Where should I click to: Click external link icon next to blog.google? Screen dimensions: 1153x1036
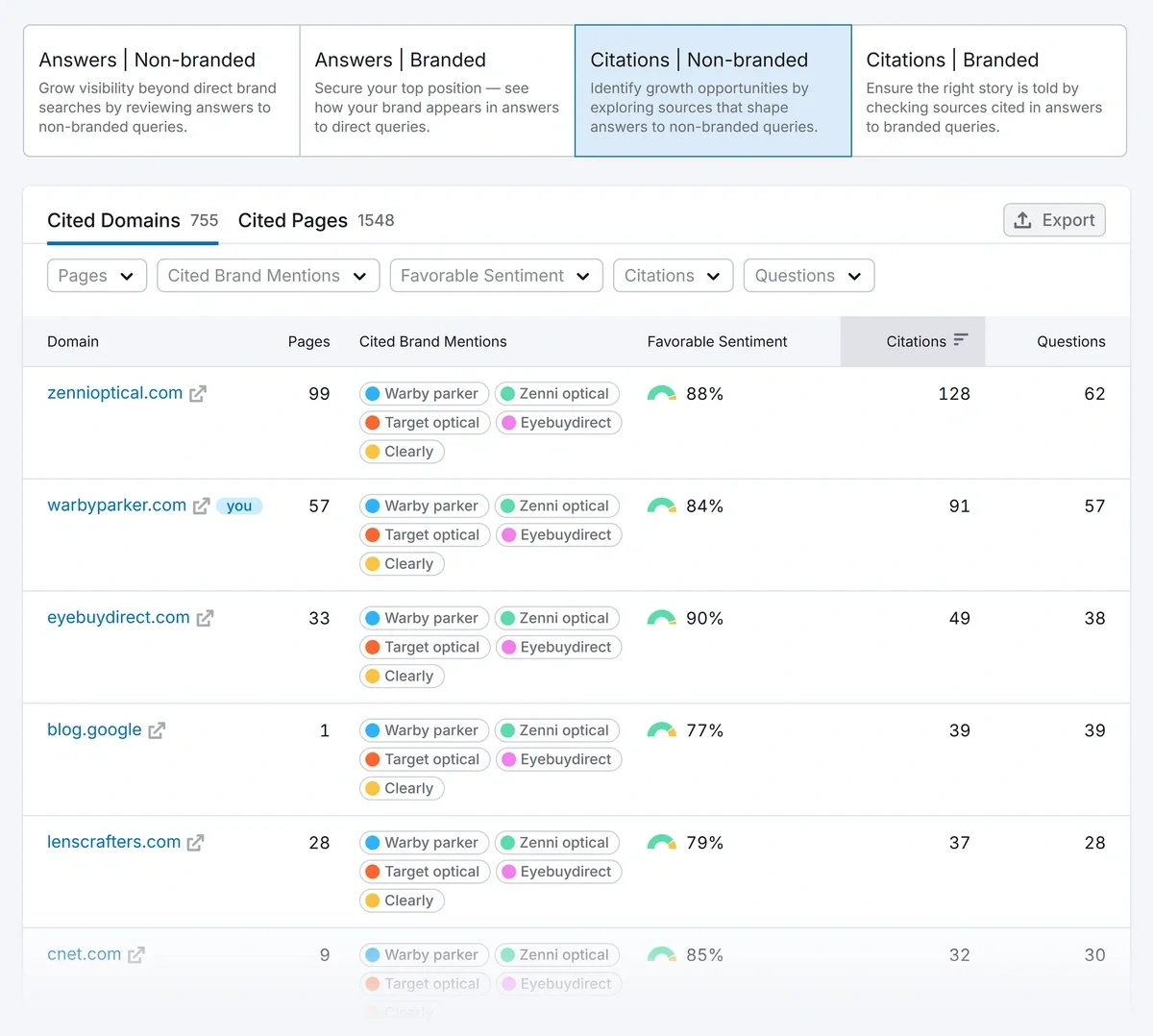point(157,730)
